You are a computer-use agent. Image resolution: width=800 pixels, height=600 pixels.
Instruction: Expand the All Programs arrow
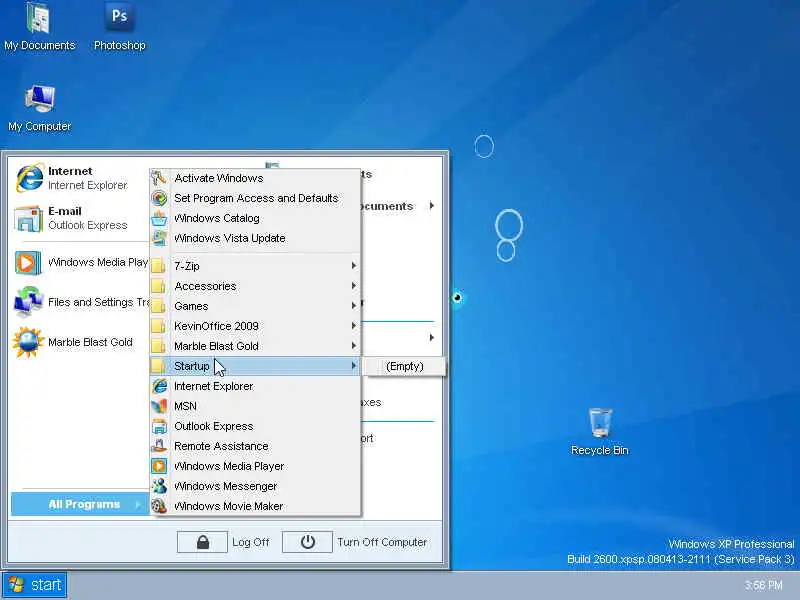(138, 505)
